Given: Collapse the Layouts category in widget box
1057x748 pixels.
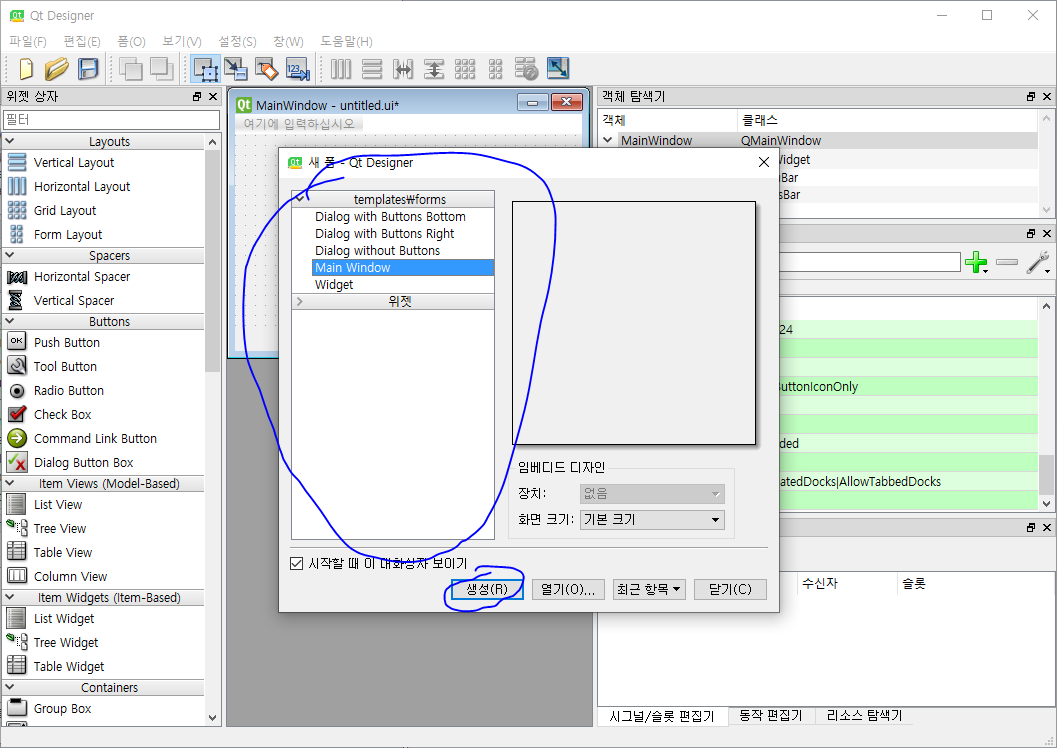Looking at the screenshot, I should [10, 142].
